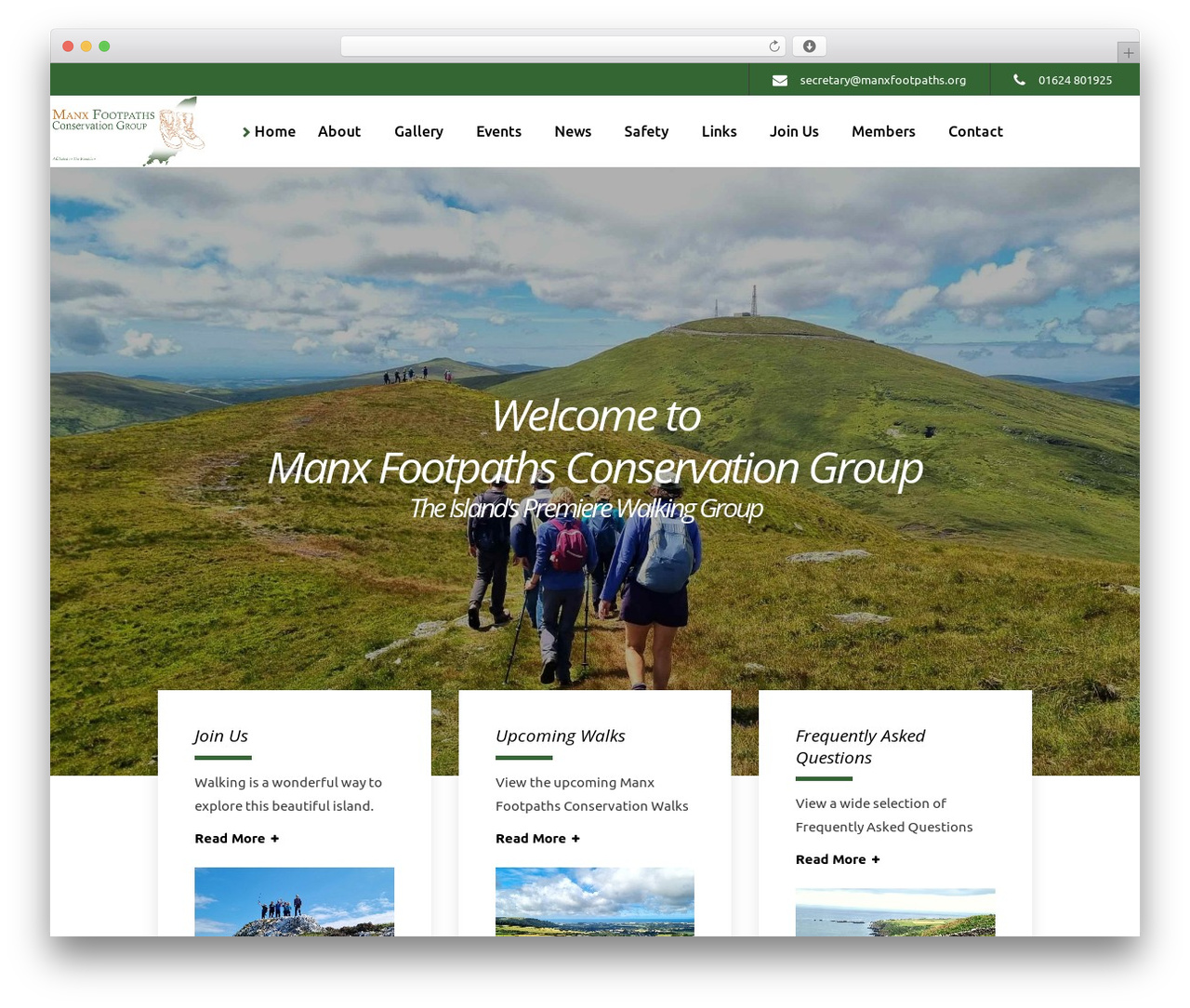
Task: Click the browser download icon
Action: pyautogui.click(x=810, y=46)
